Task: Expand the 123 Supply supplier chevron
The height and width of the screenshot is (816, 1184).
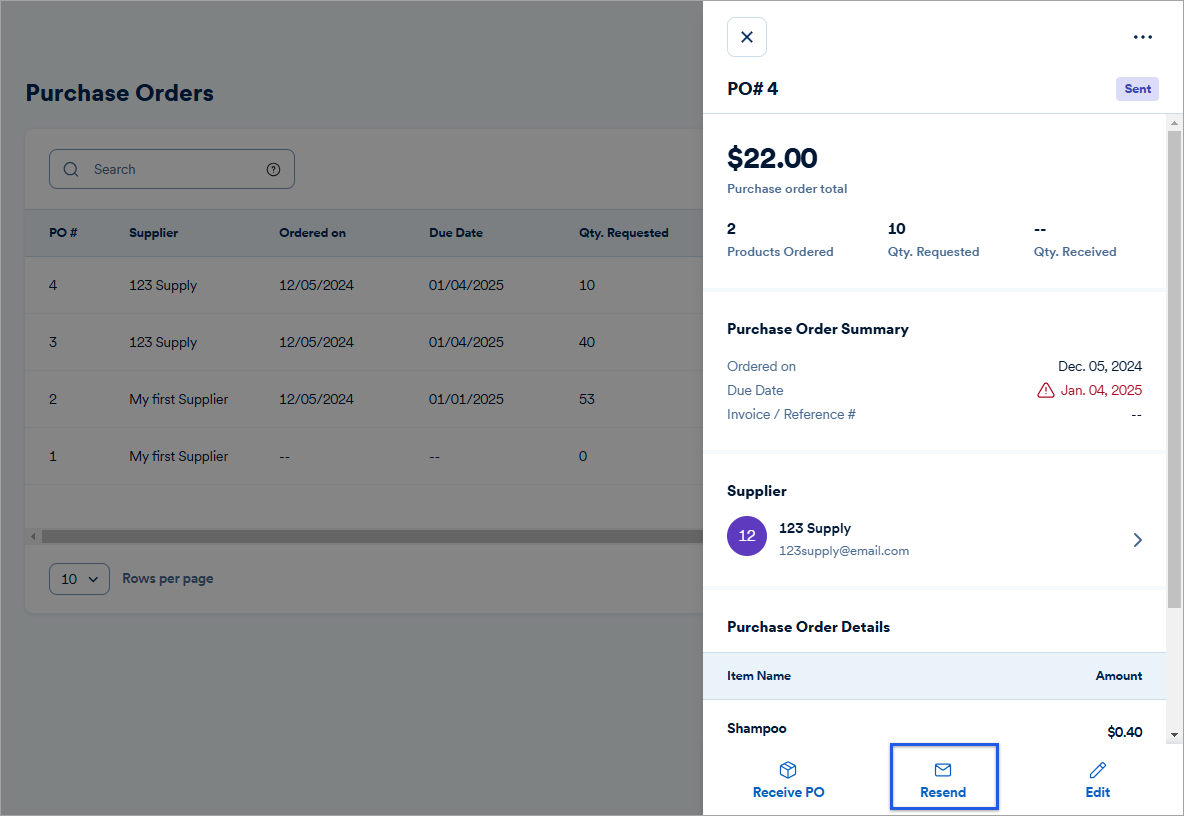Action: 1137,540
